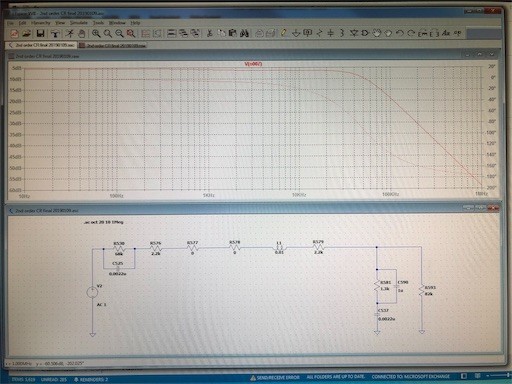Click the 'AC 1' source value text

[101, 305]
